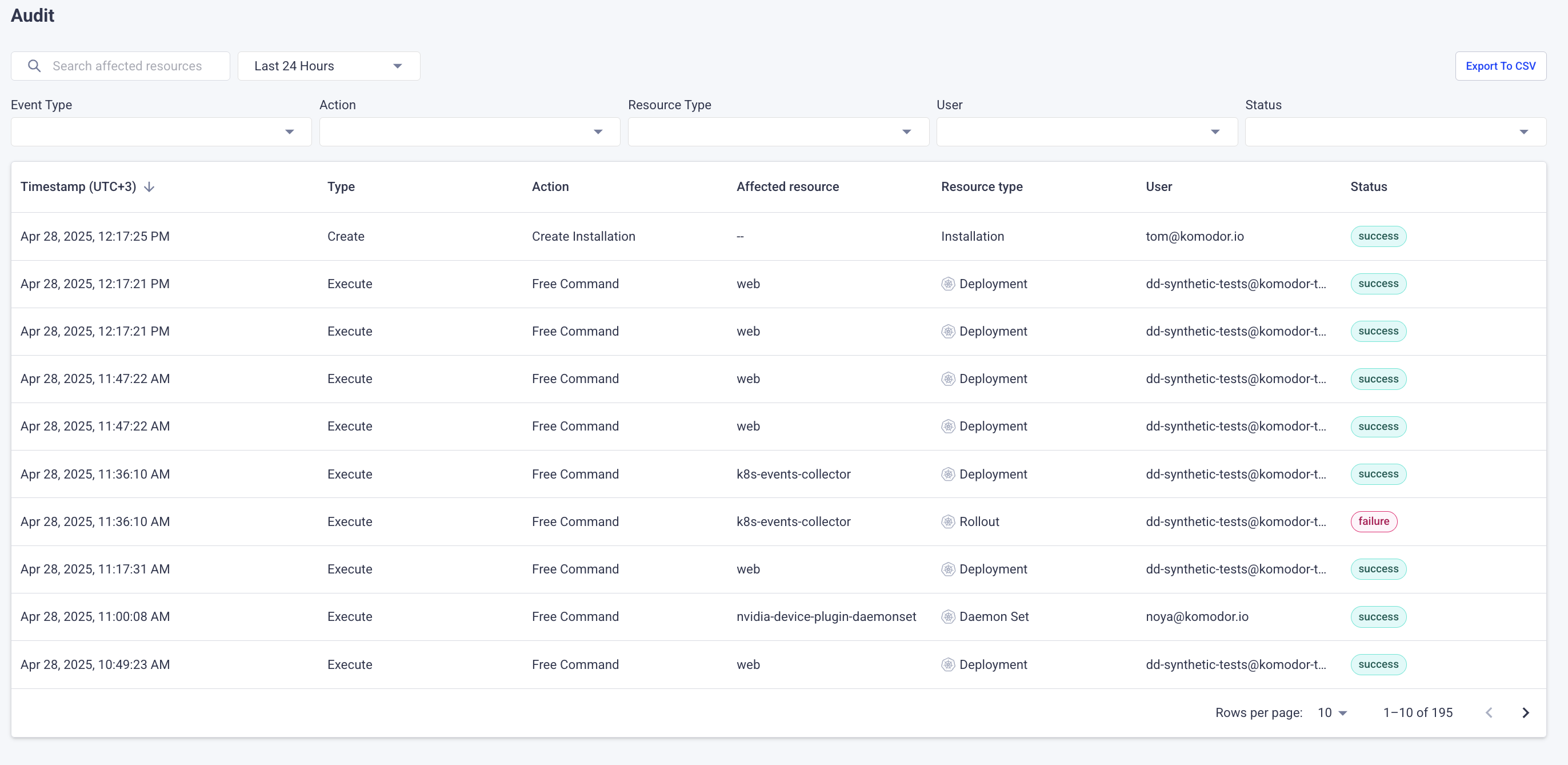The image size is (1568, 765).
Task: Click the Resource type column header
Action: pos(982,187)
